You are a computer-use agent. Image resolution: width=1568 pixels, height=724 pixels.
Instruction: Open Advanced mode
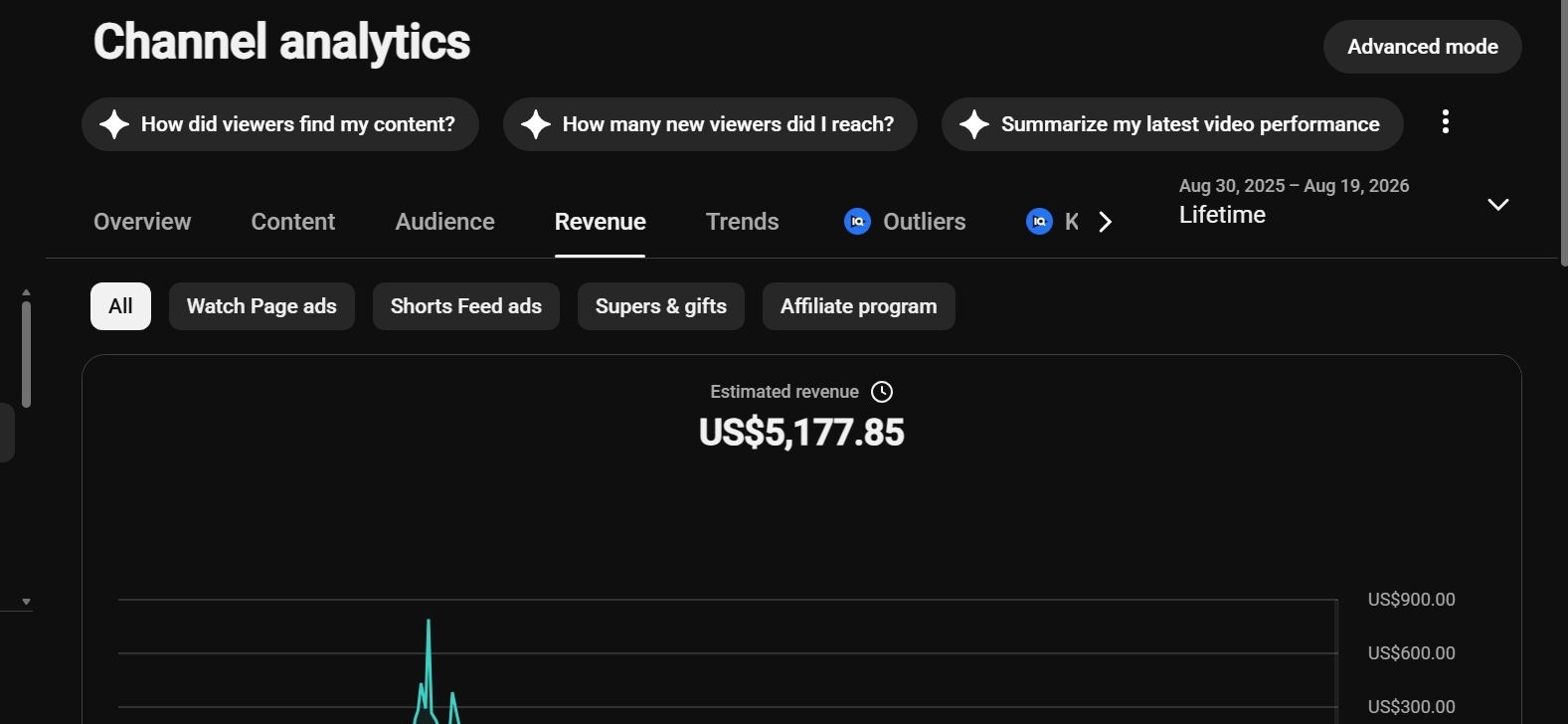[x=1422, y=47]
